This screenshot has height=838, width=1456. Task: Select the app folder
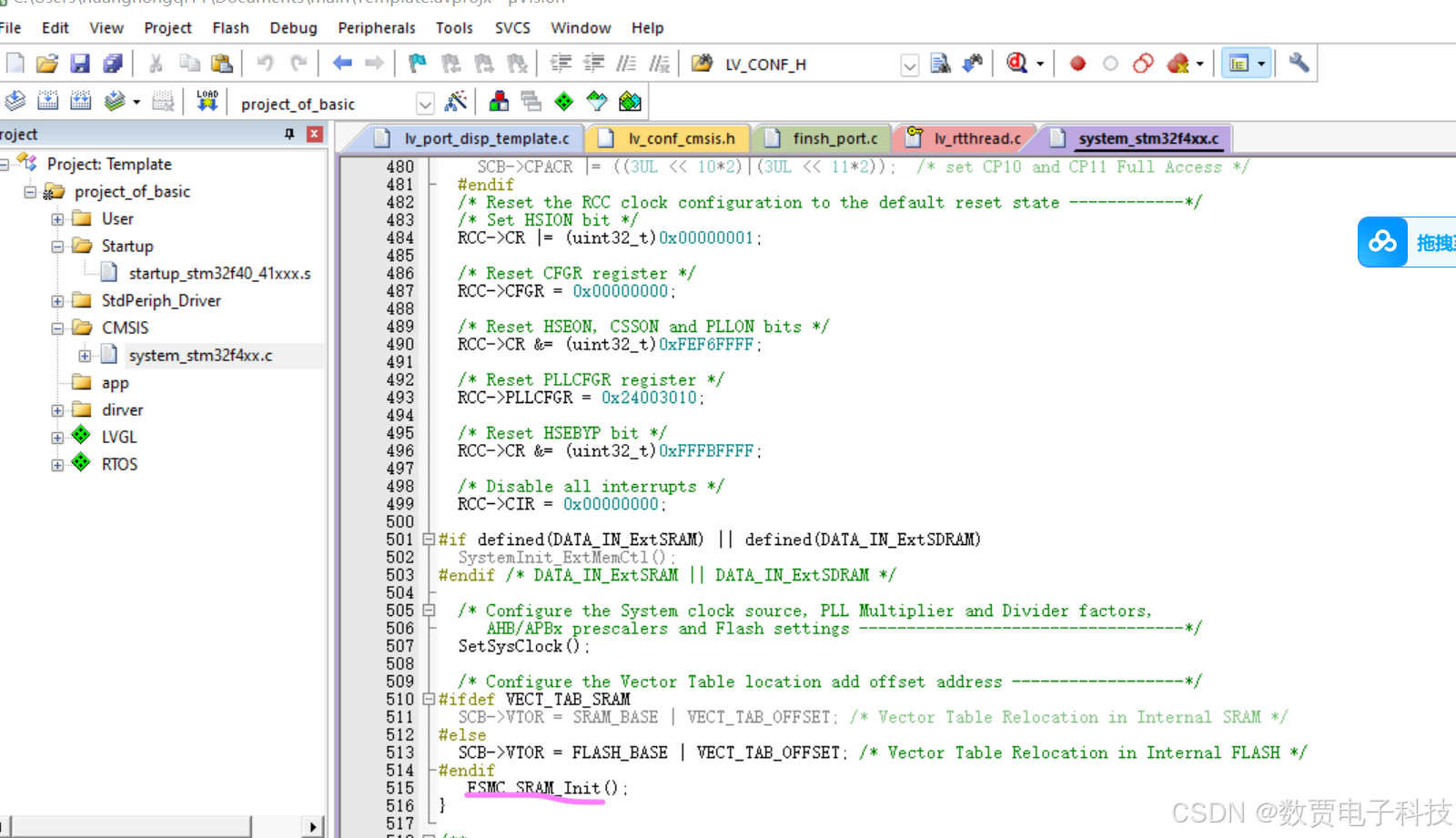[x=115, y=383]
